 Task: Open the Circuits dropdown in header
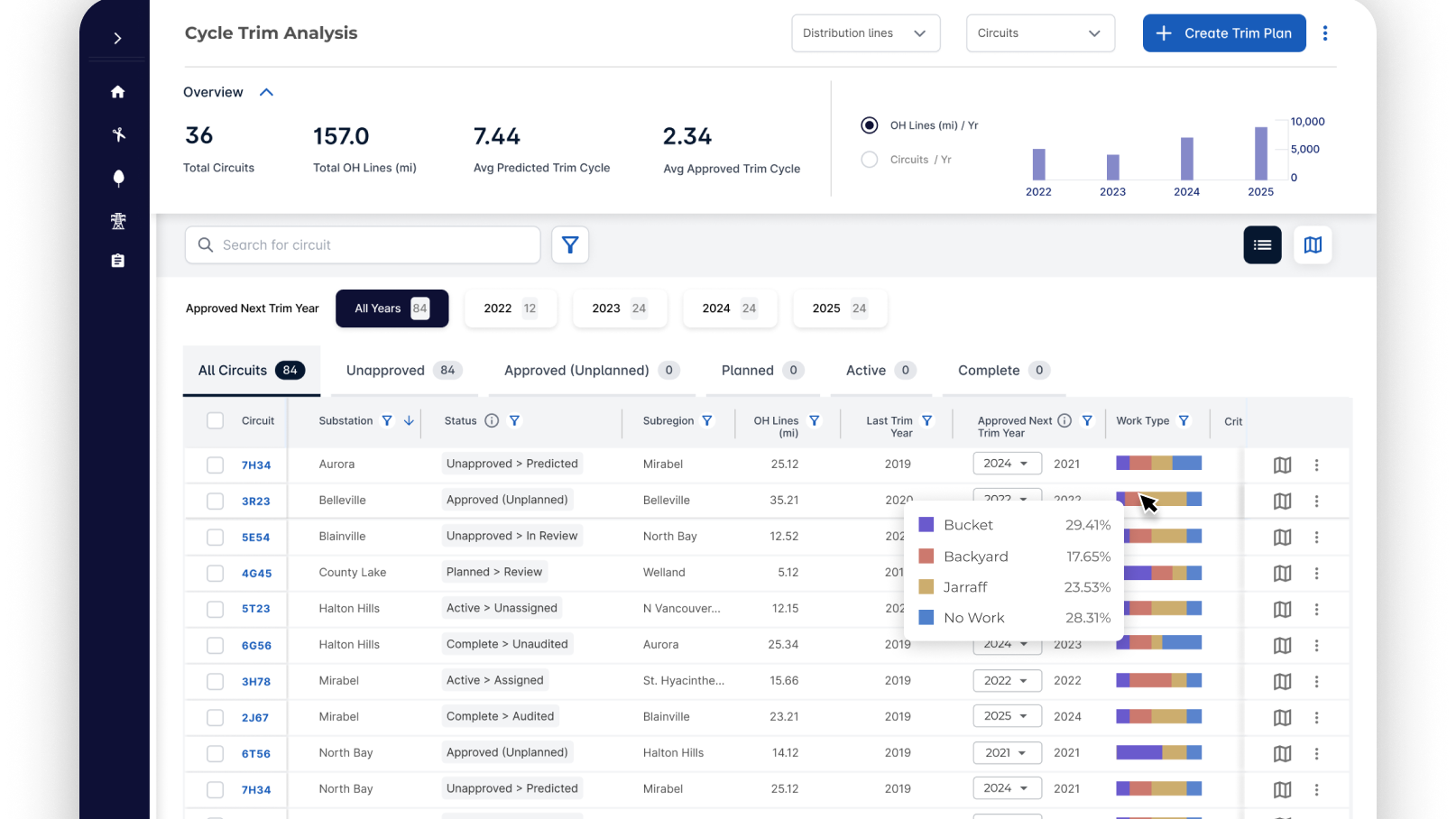coord(1039,33)
